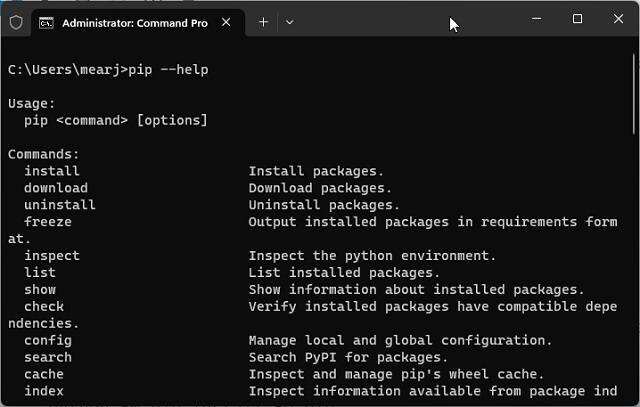Click the 'inspect' command text
Screen dimensions: 640x407
52,256
